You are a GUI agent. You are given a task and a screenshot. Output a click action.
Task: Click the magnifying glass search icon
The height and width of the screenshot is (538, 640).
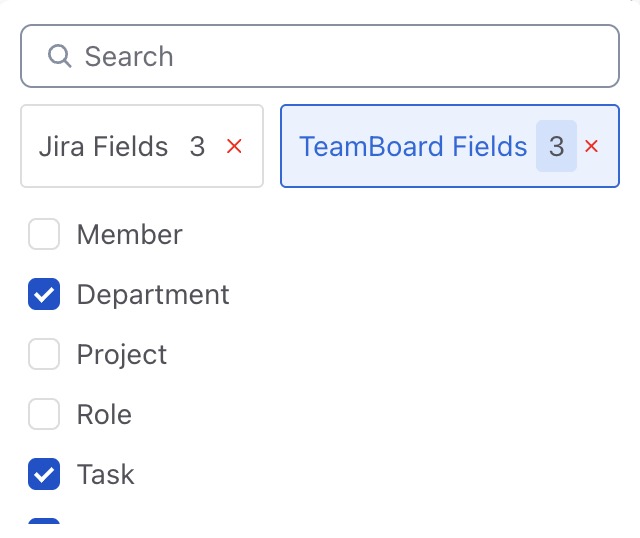click(60, 56)
